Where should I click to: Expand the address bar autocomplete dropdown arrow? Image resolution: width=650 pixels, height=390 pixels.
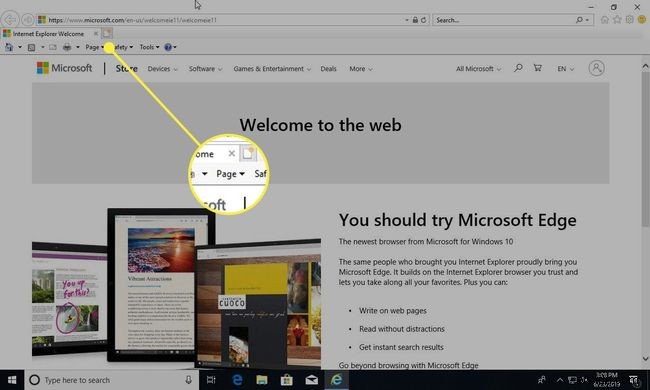pyautogui.click(x=407, y=20)
